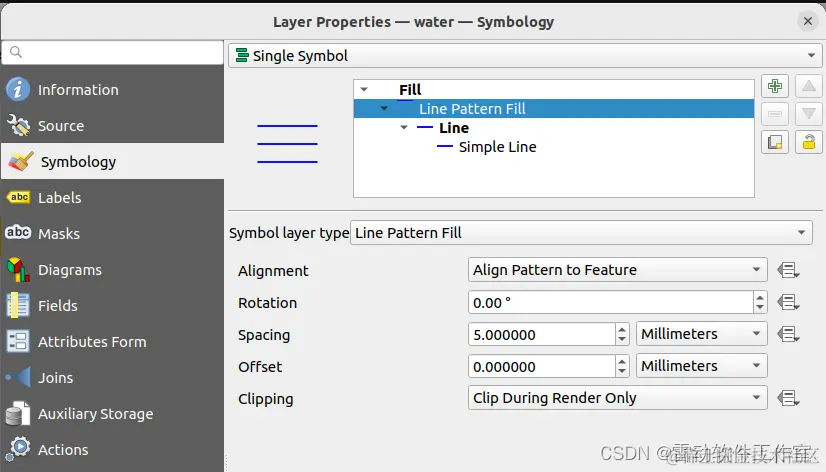Viewport: 826px width, 472px height.
Task: Toggle the lock symbol layer padlock button
Action: (x=809, y=142)
